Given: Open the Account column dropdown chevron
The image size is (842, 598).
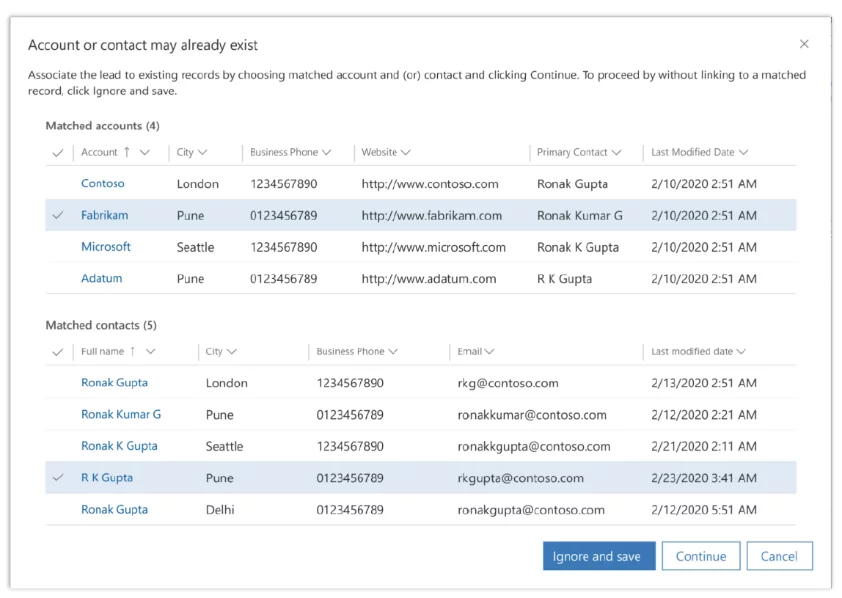Looking at the screenshot, I should coord(144,152).
